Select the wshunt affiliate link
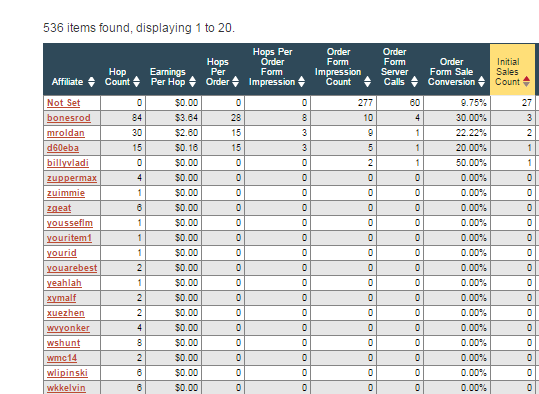Viewport: 539px width, 394px height. (x=64, y=343)
